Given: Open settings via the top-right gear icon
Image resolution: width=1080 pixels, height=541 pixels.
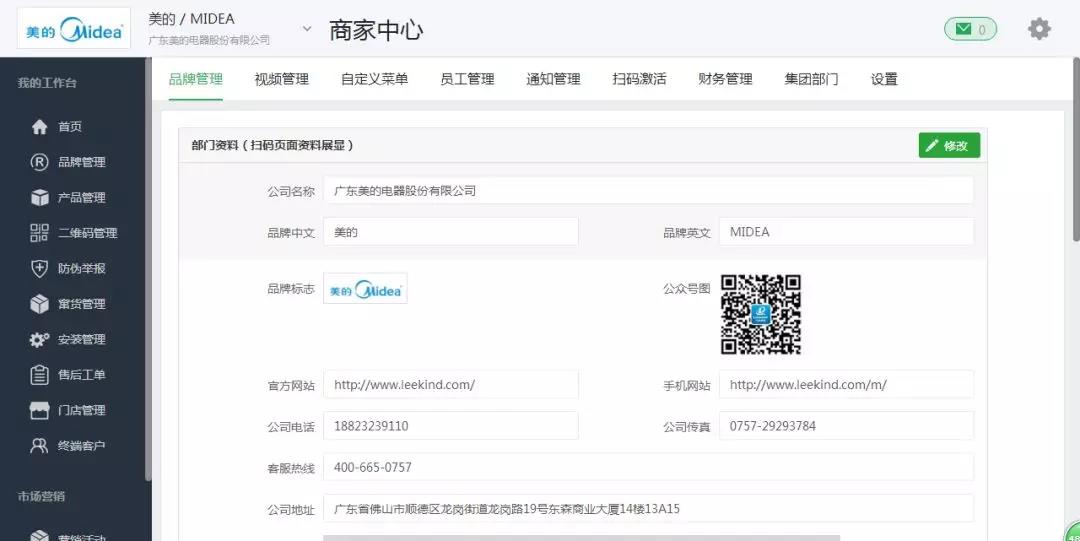Looking at the screenshot, I should [1039, 29].
